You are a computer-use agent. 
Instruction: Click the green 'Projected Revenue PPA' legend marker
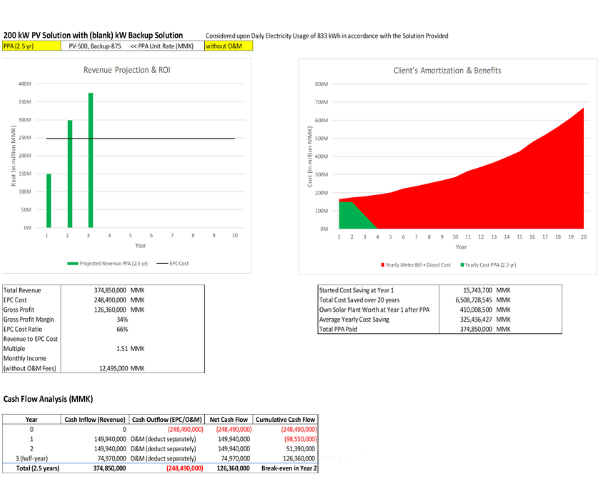coord(73,263)
